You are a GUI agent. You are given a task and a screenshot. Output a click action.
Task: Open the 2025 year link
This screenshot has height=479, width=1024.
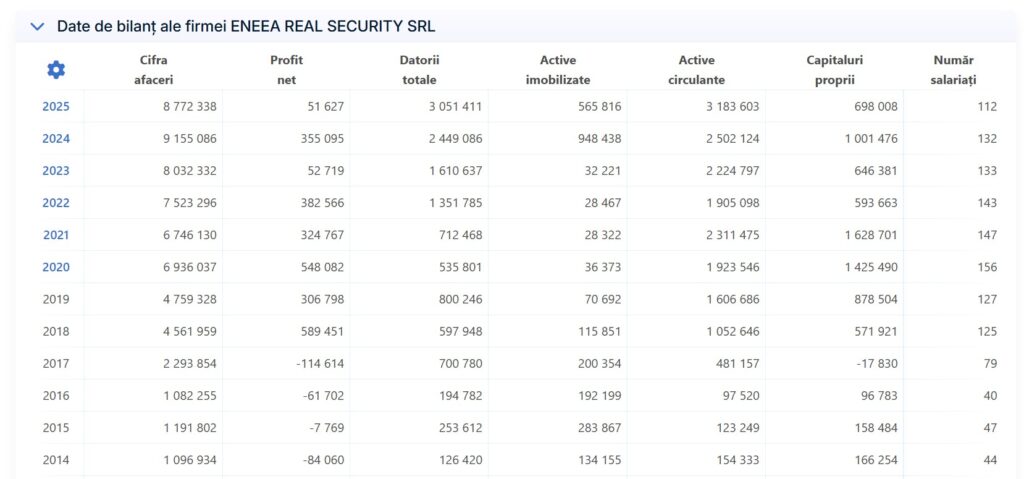click(x=56, y=106)
